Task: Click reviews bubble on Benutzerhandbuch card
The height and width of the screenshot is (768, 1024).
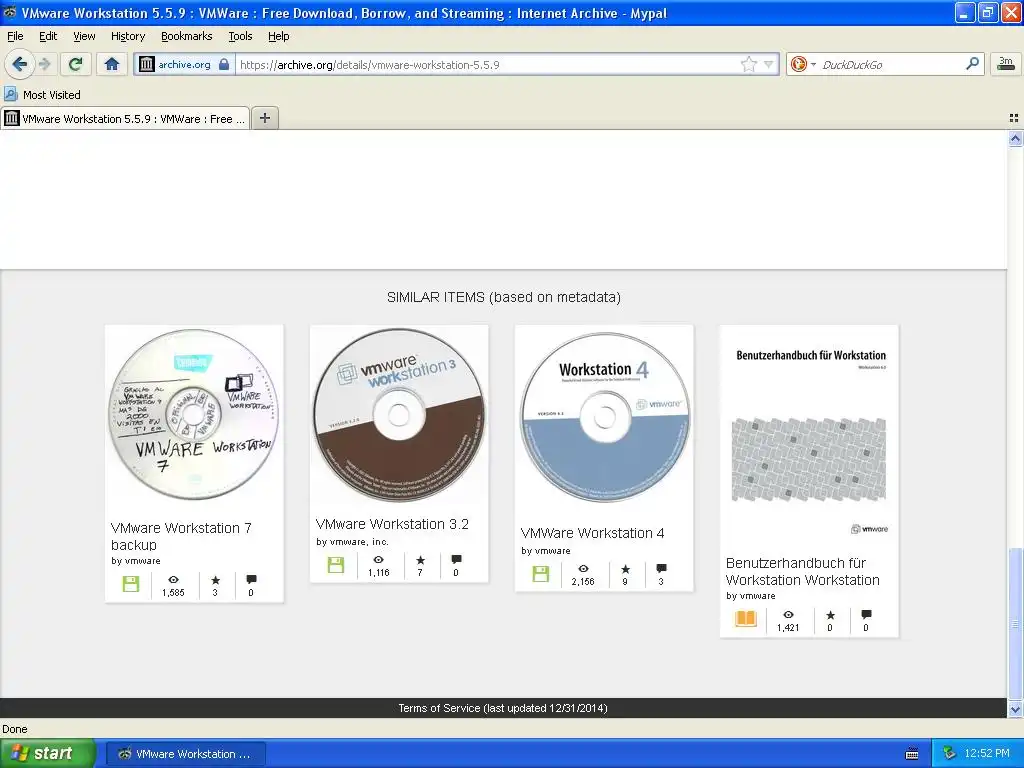Action: pyautogui.click(x=867, y=615)
